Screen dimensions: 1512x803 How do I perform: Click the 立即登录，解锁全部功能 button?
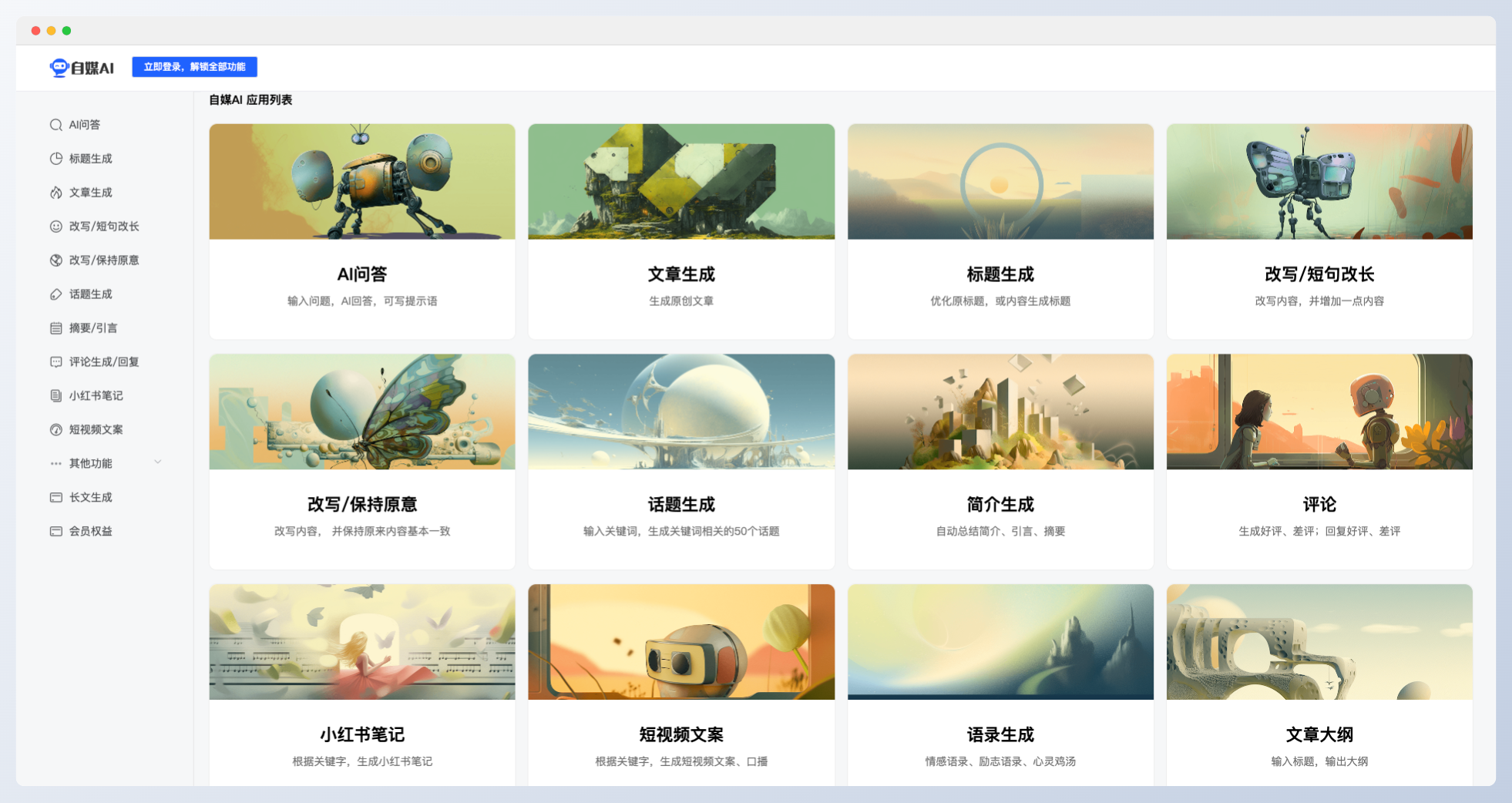(x=195, y=67)
